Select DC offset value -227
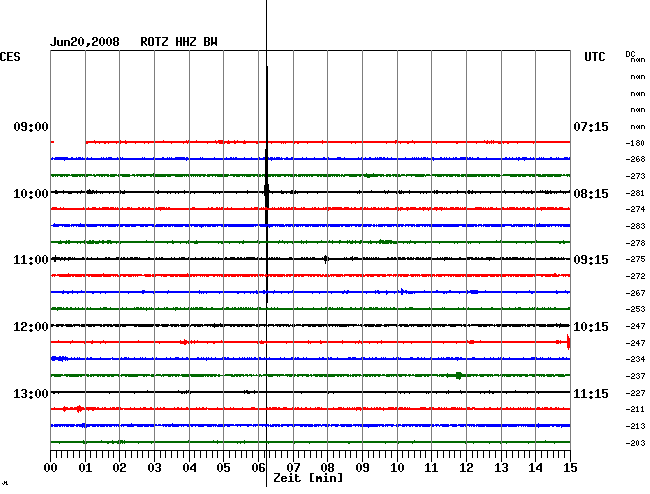Viewport: 650px width, 494px height. pos(635,393)
